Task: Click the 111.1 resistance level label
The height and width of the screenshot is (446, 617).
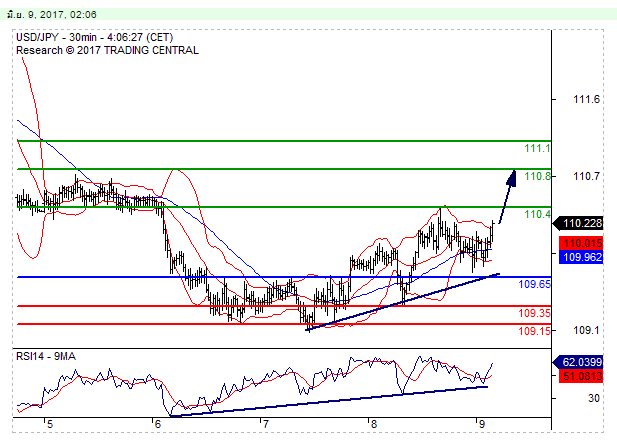Action: 537,148
